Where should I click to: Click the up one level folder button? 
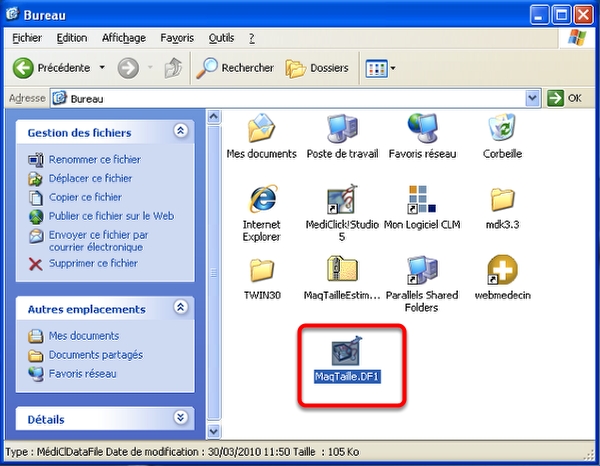(x=173, y=68)
